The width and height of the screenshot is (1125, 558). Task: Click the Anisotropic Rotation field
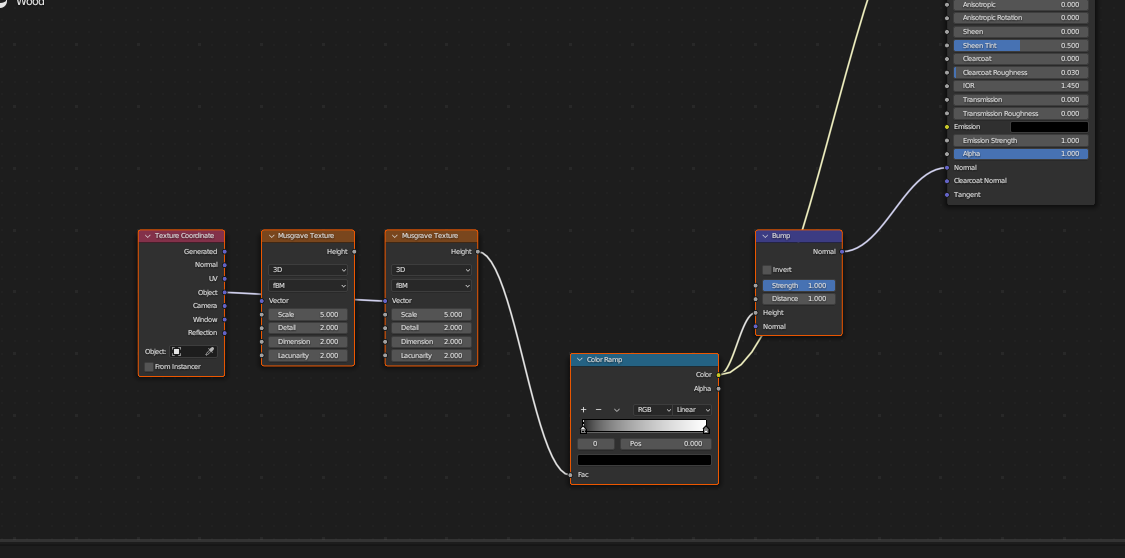coord(1021,17)
